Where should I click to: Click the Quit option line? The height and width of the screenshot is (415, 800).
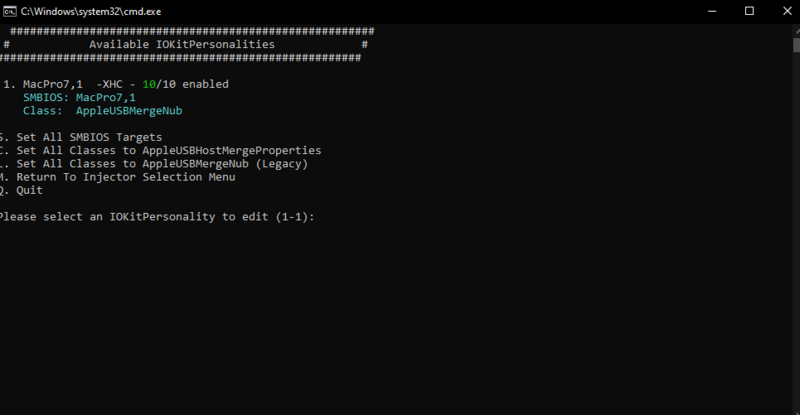25,190
